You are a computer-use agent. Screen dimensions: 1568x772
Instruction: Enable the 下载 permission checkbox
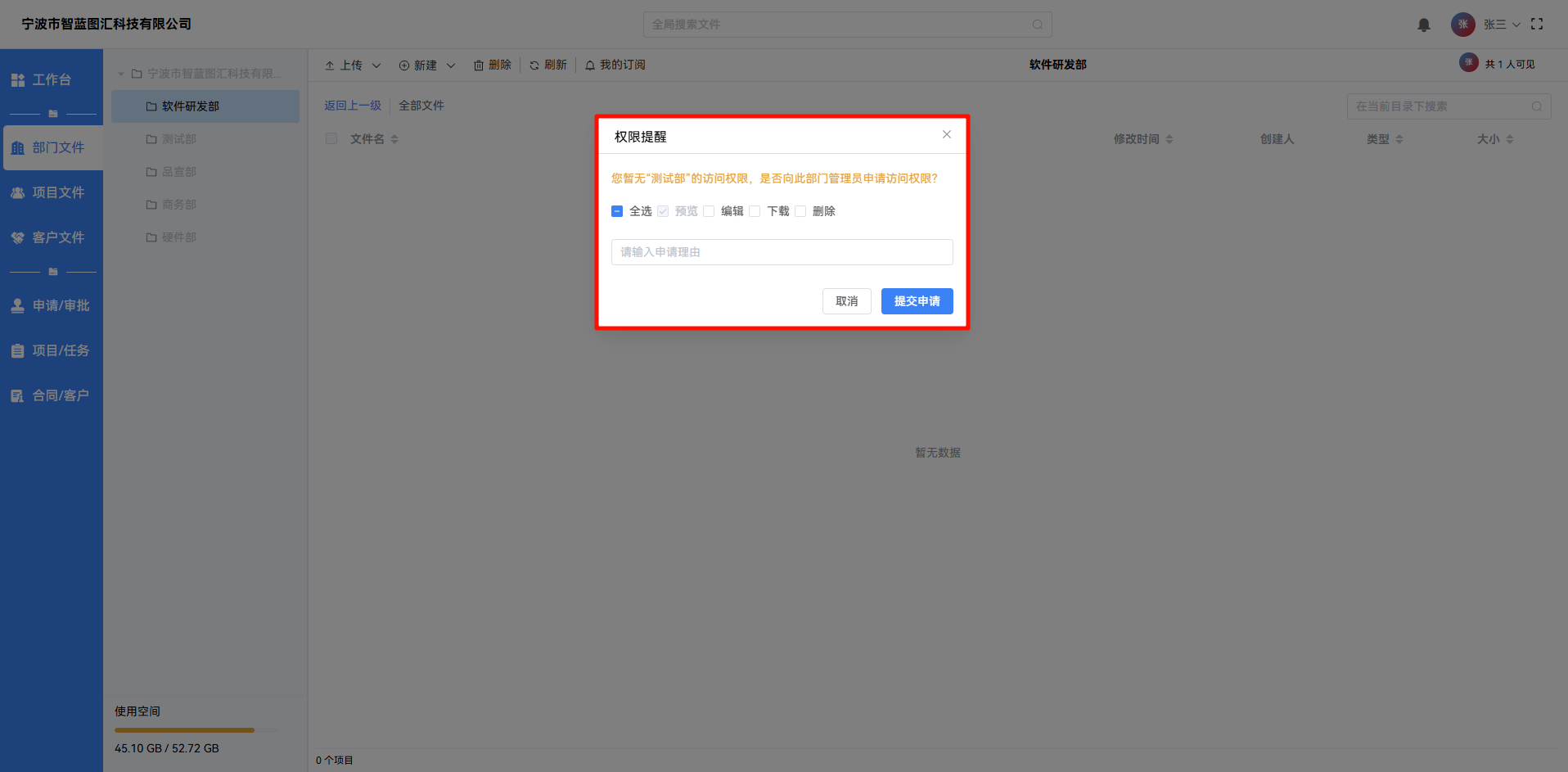pos(755,211)
